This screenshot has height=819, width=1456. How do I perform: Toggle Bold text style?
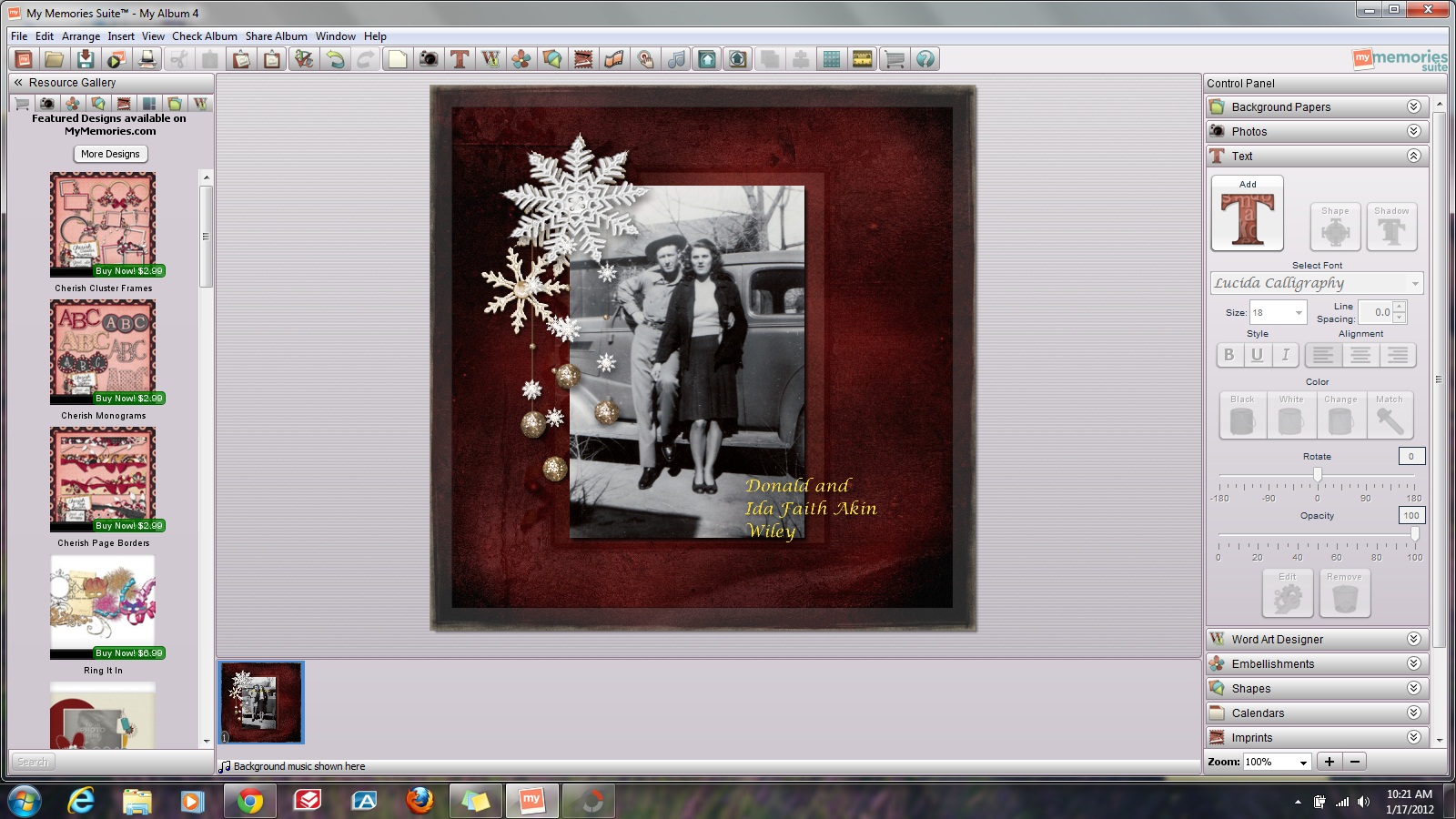click(1228, 355)
